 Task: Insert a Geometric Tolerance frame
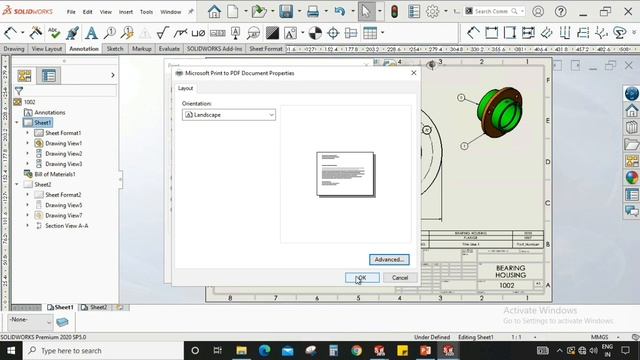218,33
